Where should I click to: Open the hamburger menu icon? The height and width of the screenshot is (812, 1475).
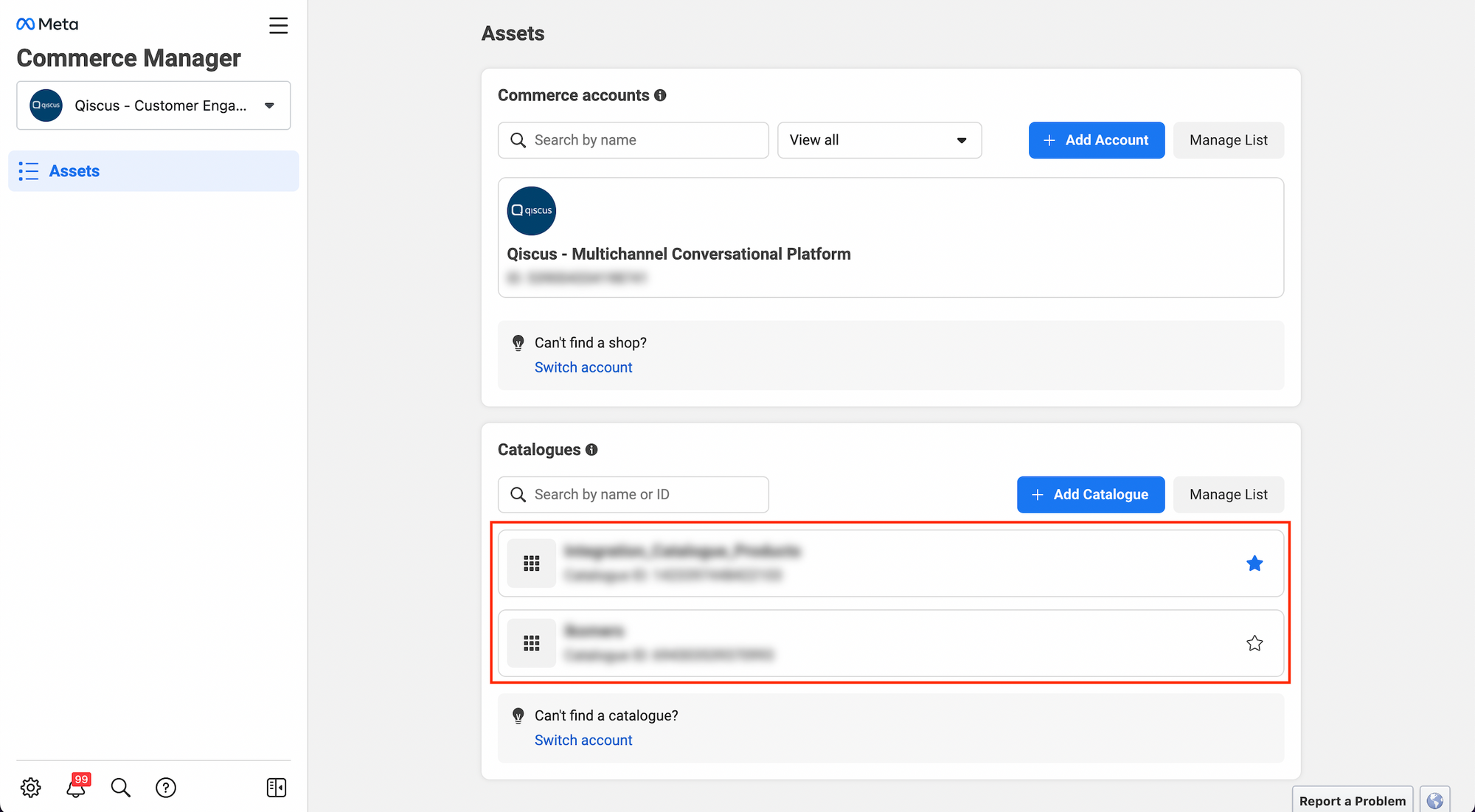coord(278,26)
